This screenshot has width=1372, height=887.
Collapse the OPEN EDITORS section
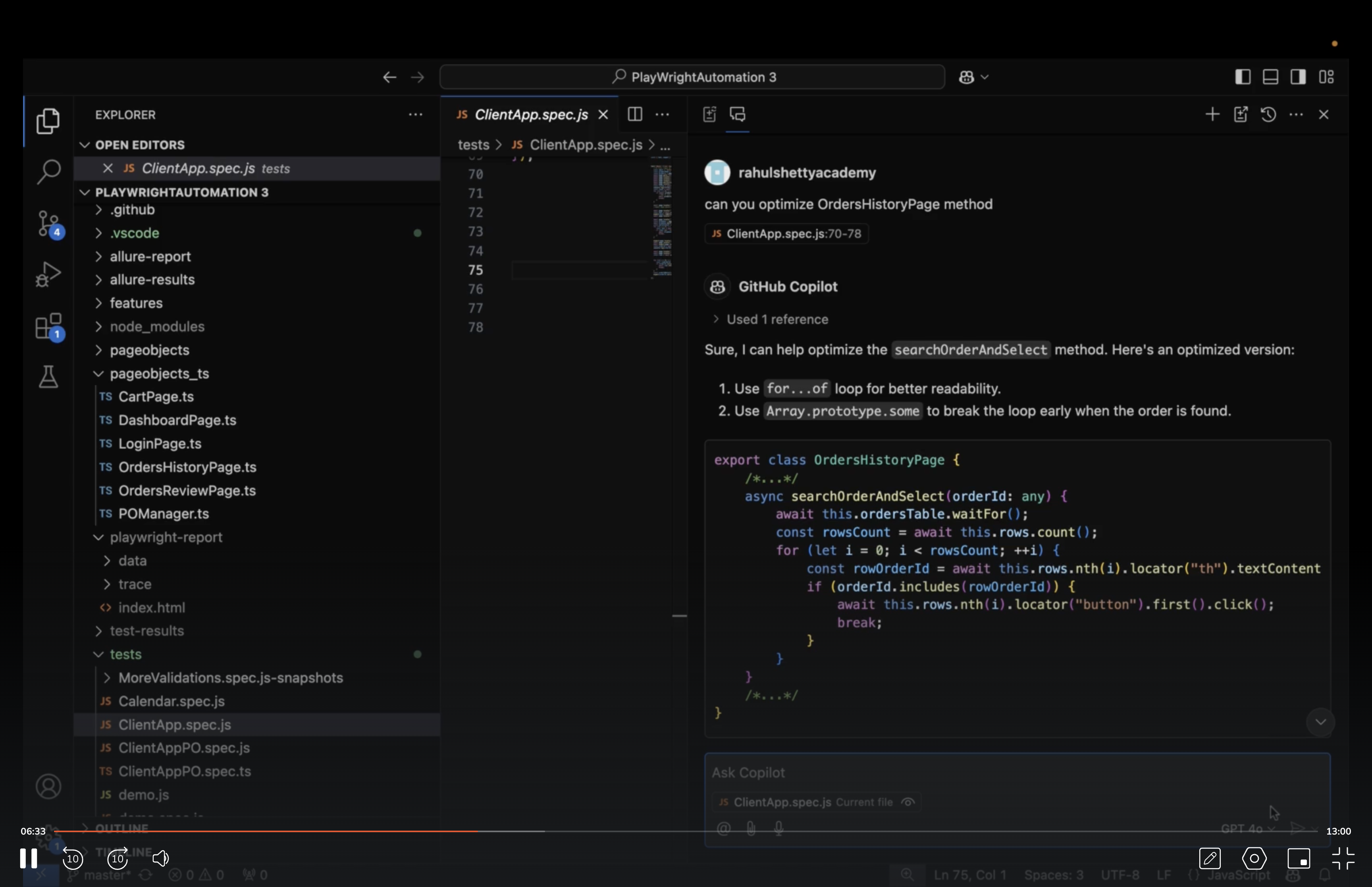pyautogui.click(x=85, y=145)
